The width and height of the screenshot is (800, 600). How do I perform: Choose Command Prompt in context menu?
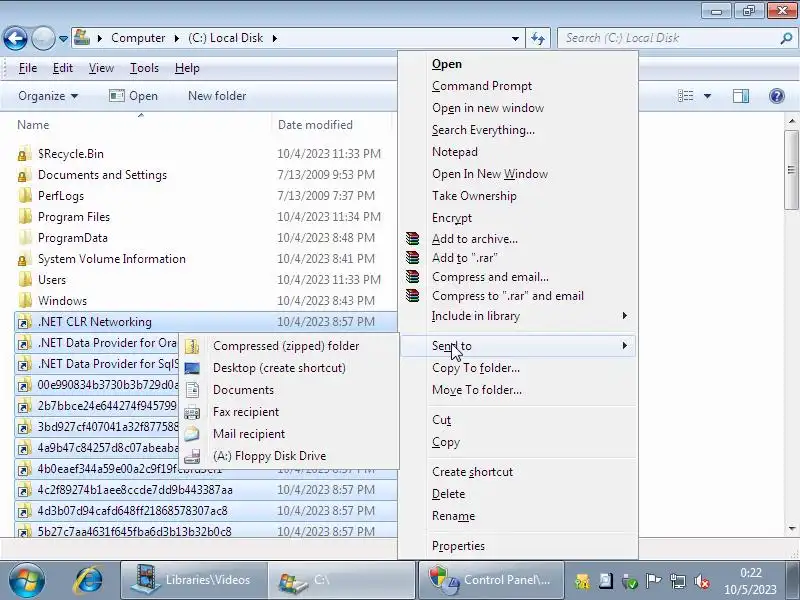click(482, 86)
